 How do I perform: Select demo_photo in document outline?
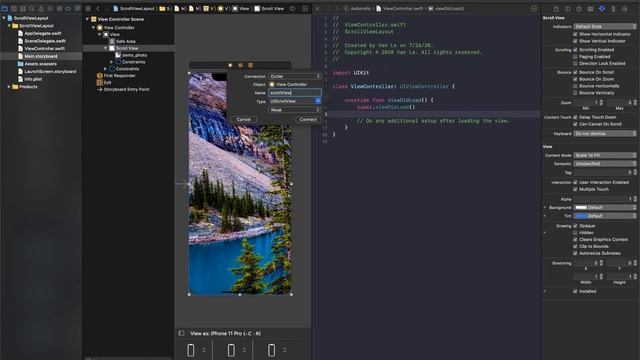134,55
